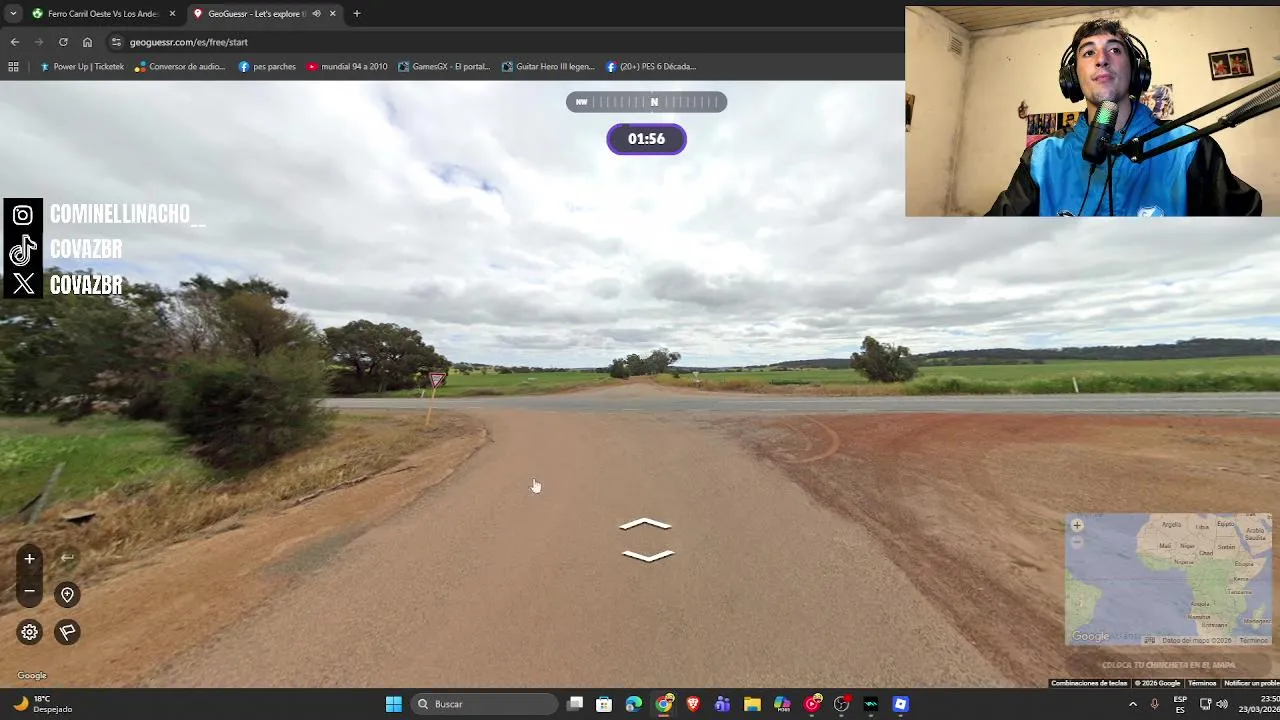Open the bookmarks apps grid icon

pyautogui.click(x=13, y=67)
